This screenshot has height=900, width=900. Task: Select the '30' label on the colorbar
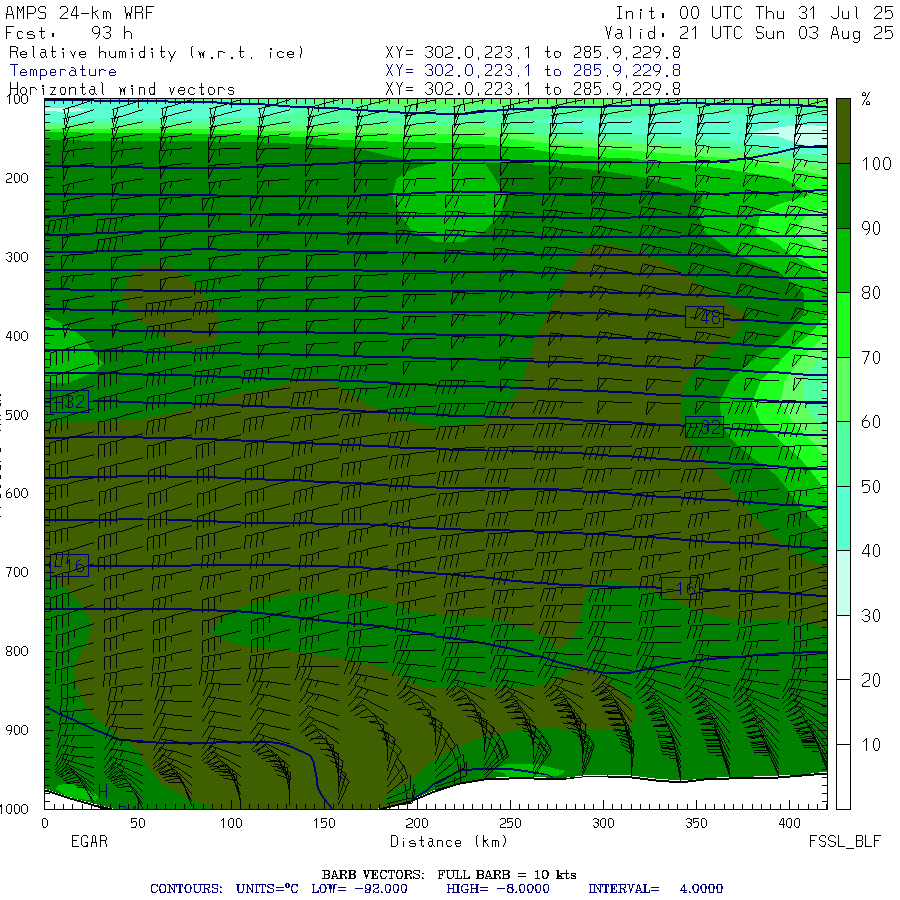click(871, 616)
